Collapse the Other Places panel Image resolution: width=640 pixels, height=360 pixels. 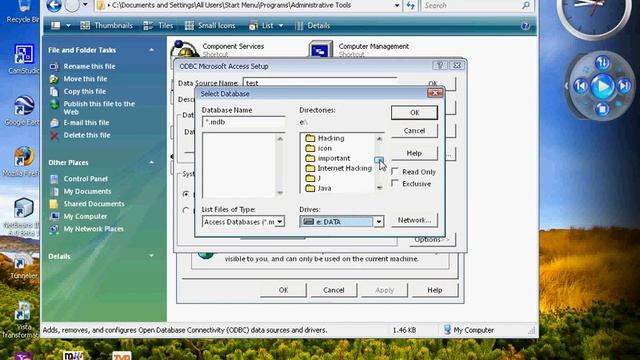click(151, 162)
